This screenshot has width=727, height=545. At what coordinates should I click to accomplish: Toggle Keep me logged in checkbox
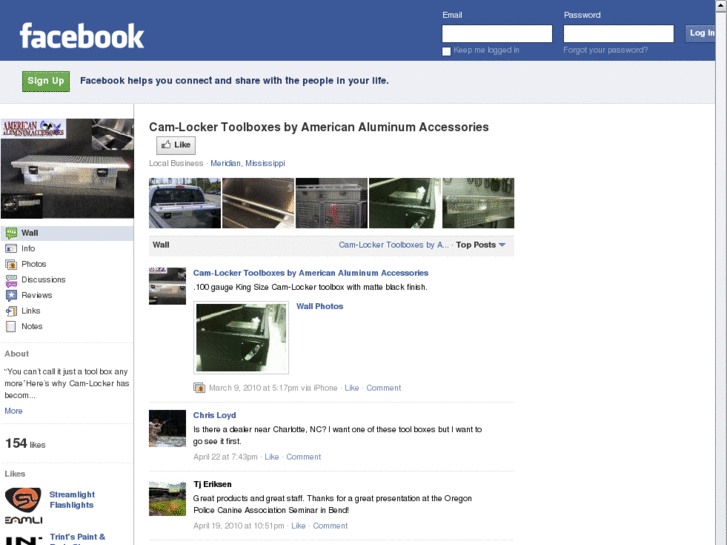(x=446, y=51)
